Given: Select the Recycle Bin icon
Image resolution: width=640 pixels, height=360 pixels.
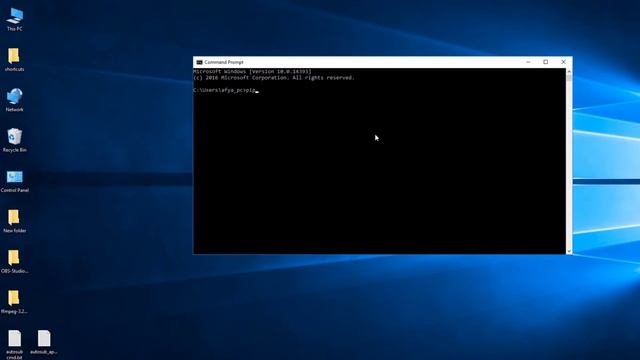Looking at the screenshot, I should coord(15,140).
